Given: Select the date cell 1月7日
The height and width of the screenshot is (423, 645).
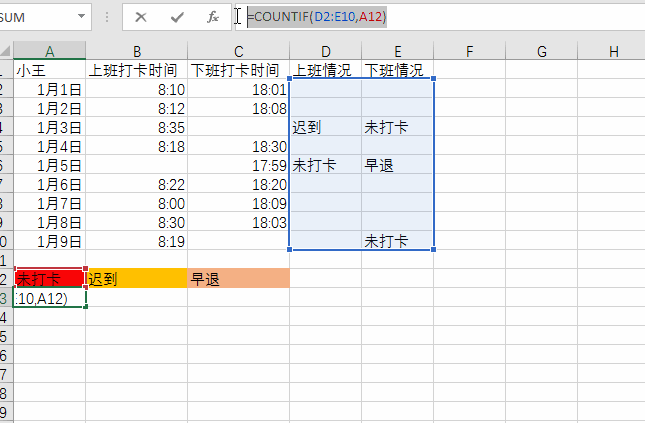Looking at the screenshot, I should (x=50, y=203).
